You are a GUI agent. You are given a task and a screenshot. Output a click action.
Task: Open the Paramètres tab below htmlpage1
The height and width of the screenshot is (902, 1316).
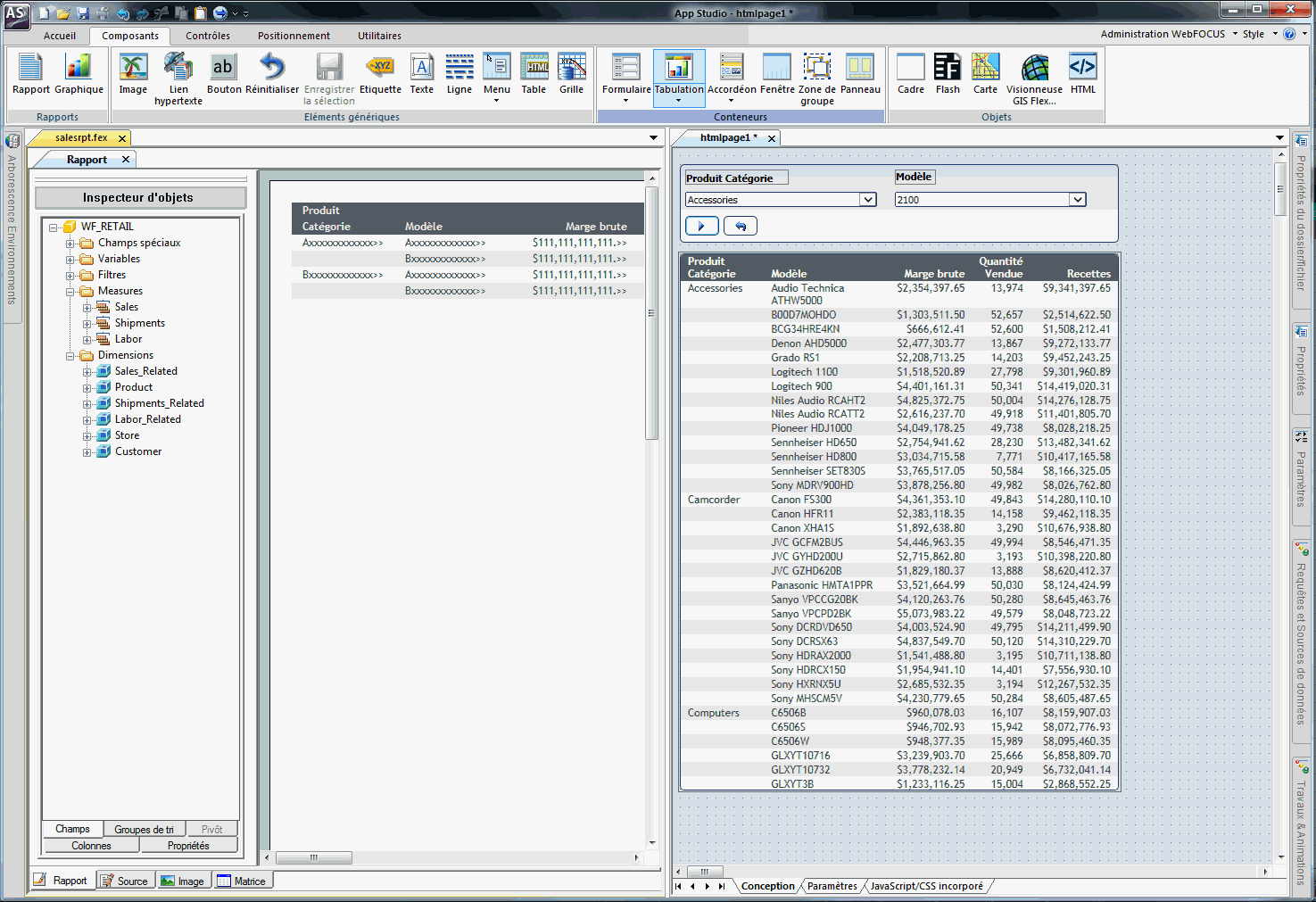(x=832, y=886)
